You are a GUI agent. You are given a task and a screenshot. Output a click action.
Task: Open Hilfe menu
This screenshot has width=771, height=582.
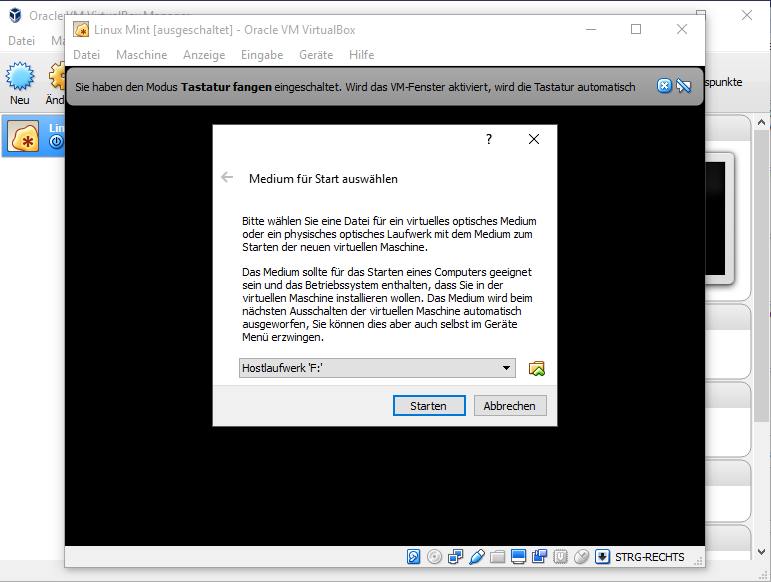point(361,55)
